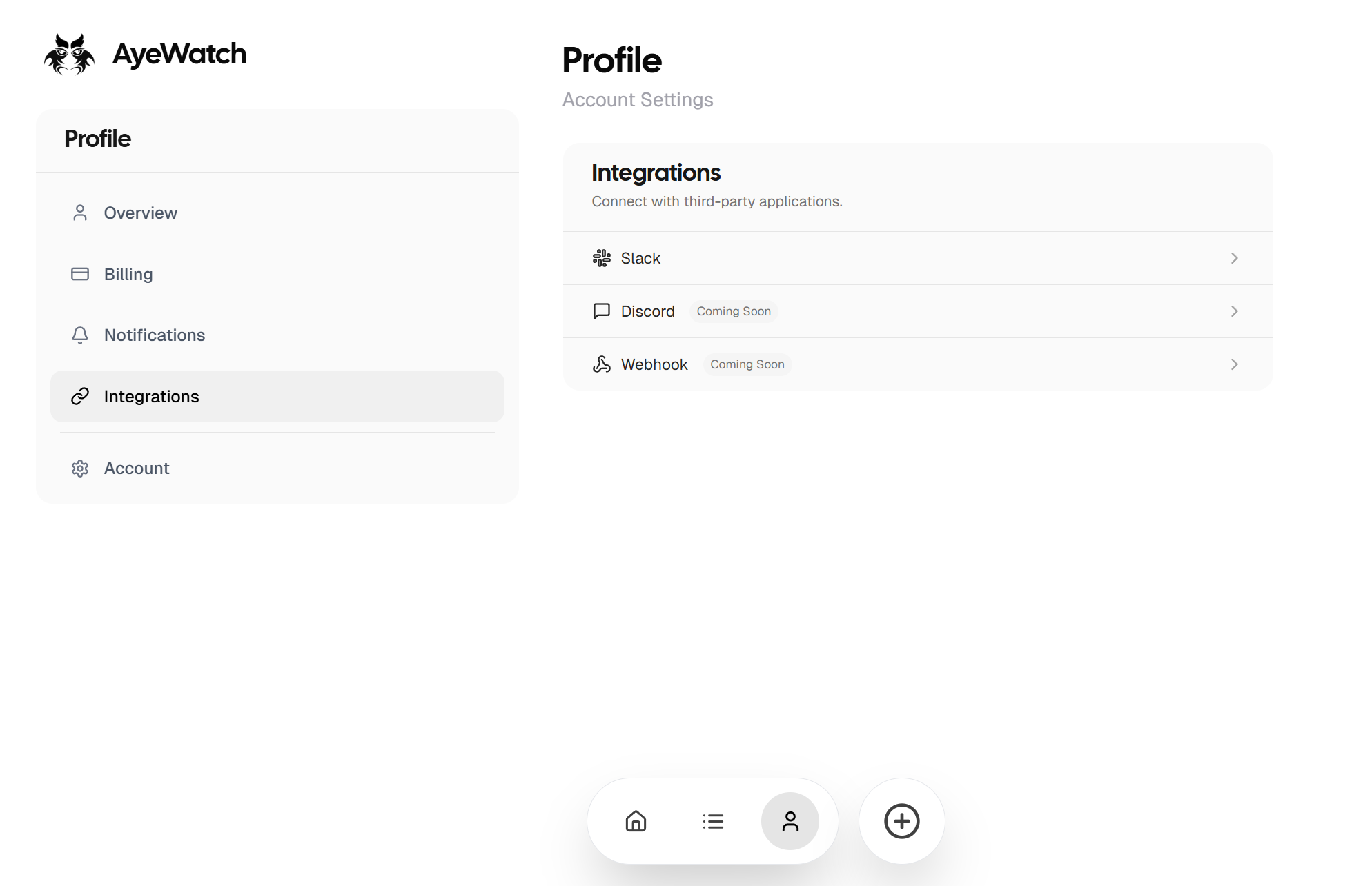The image size is (1372, 886).
Task: Click the Slack logo icon
Action: (x=602, y=258)
